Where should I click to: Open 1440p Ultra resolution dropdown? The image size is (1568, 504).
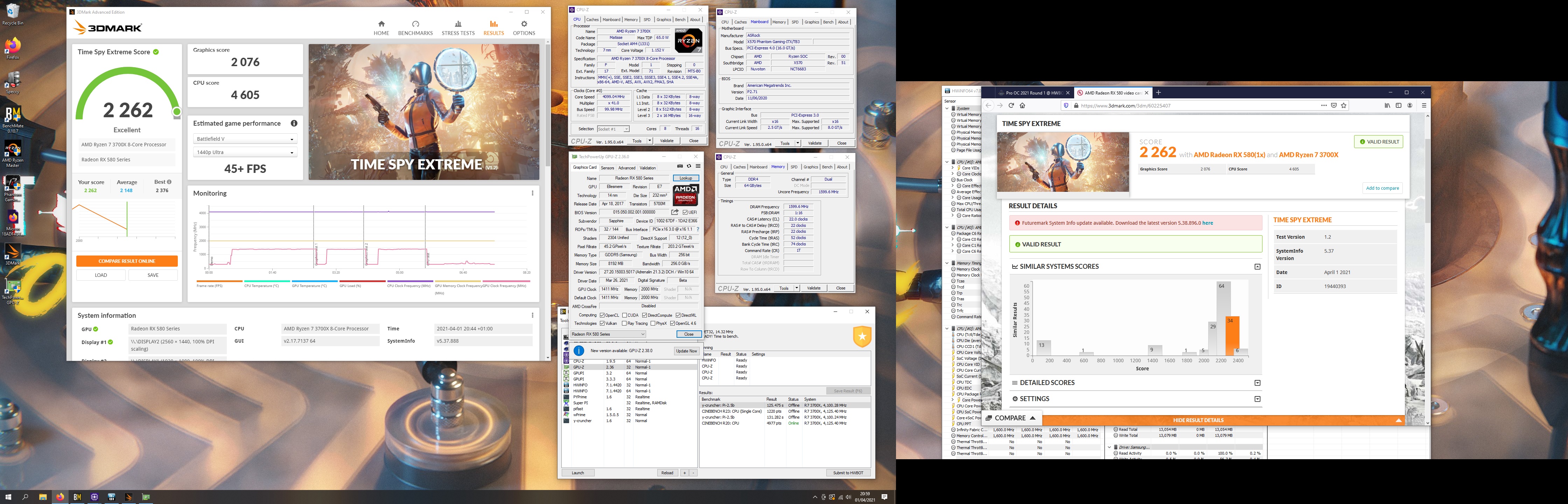[x=245, y=152]
